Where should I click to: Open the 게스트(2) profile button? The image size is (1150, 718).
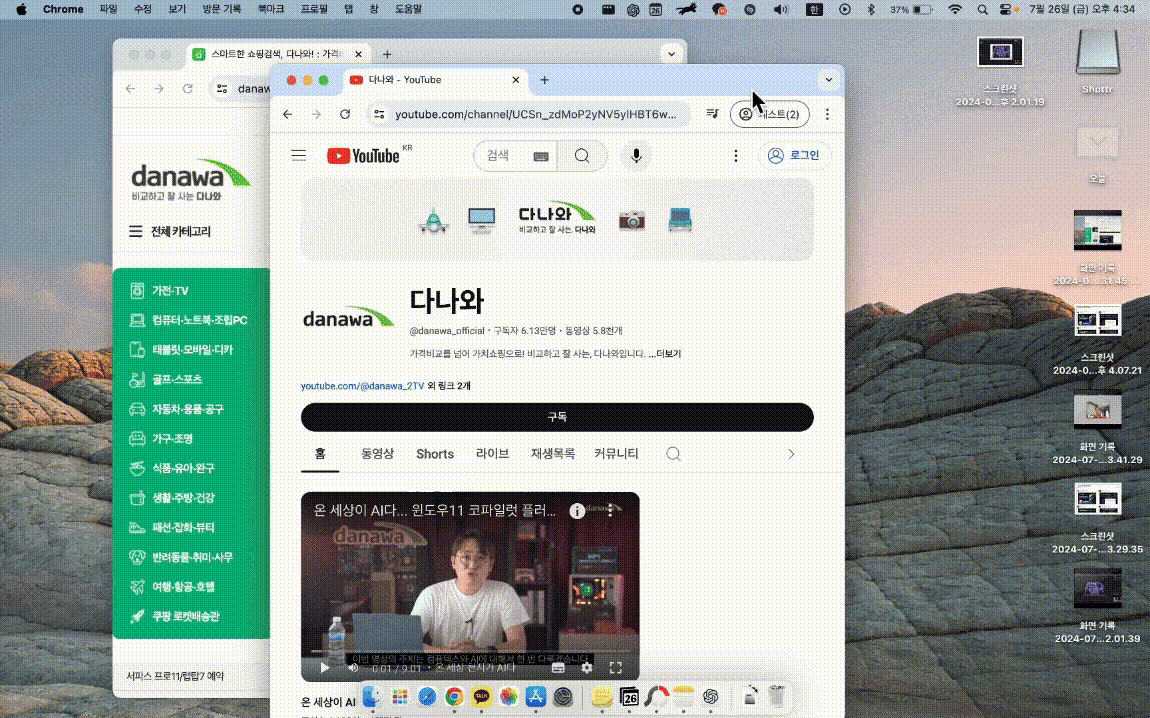[x=769, y=114]
